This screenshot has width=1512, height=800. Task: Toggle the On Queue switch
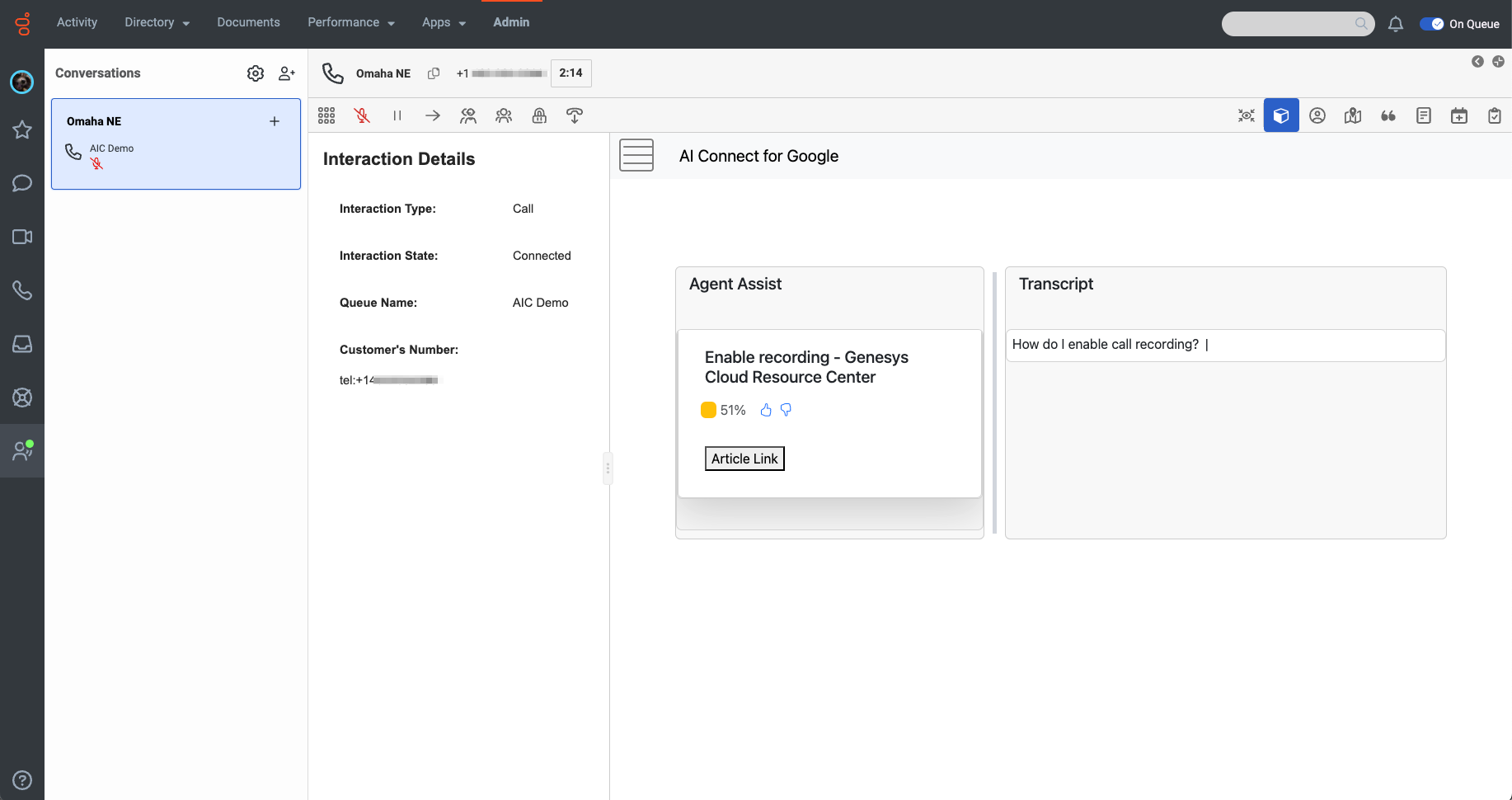1431,24
